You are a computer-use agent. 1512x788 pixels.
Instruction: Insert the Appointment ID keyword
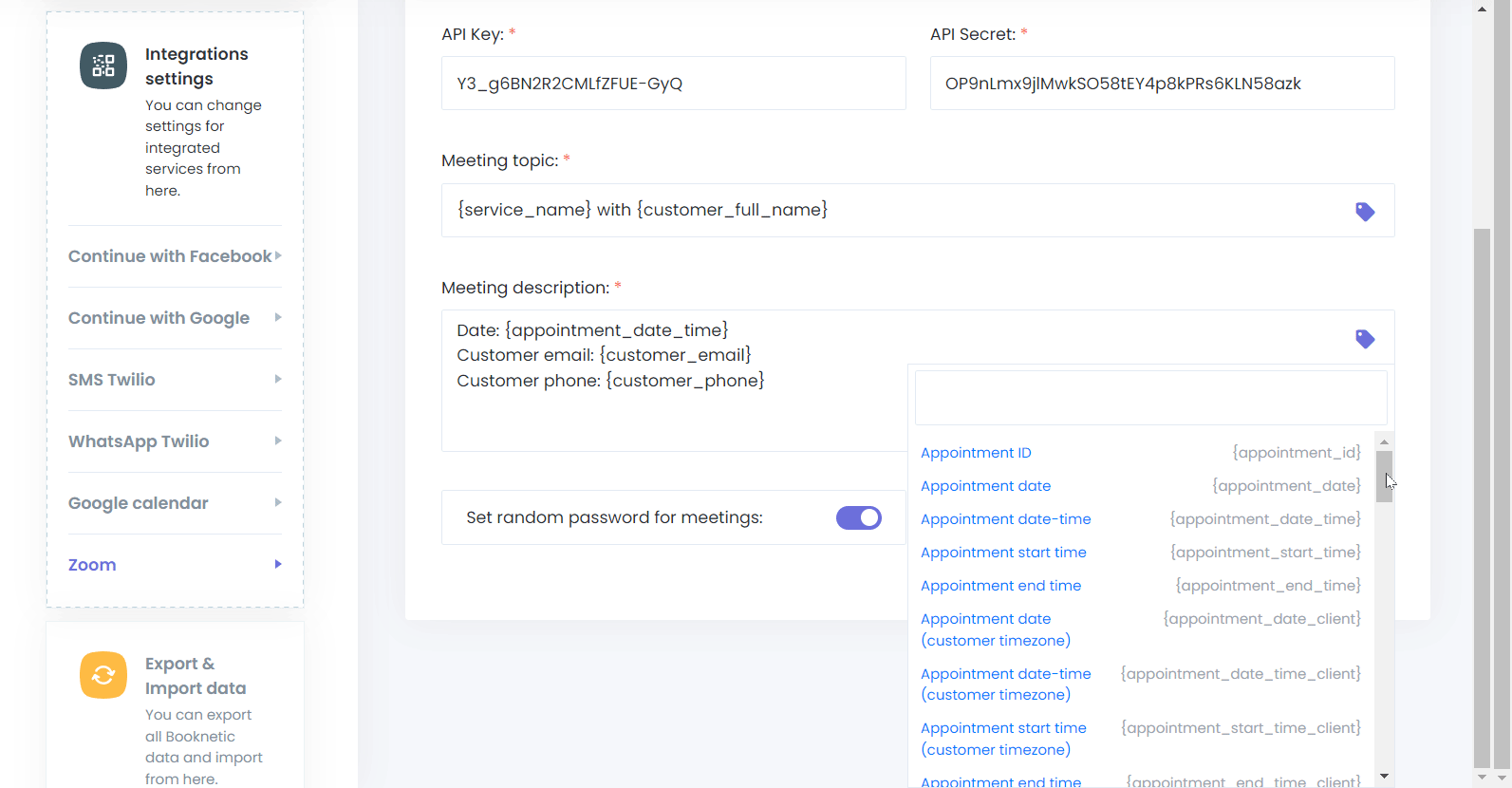pyautogui.click(x=976, y=453)
